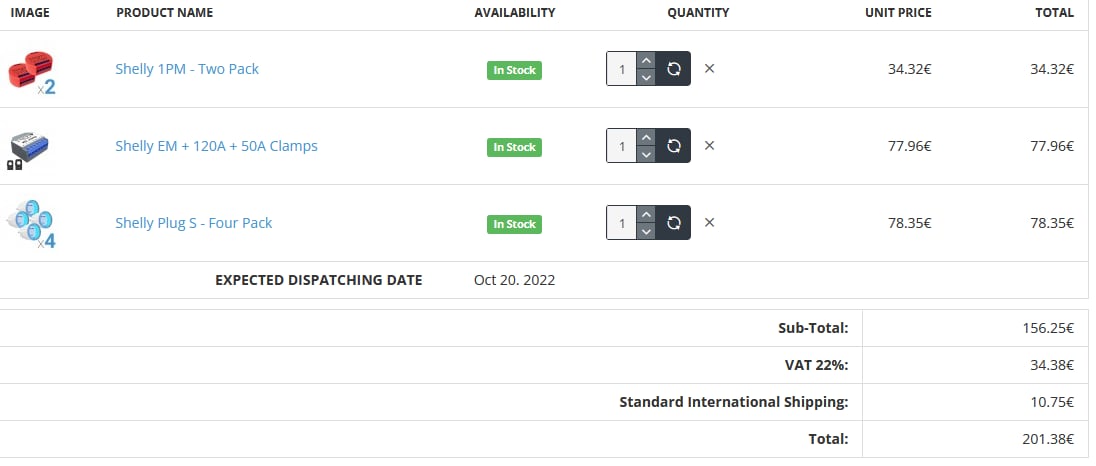This screenshot has height=466, width=1096.
Task: Click quantity input for Shelly Plug S
Action: coord(621,223)
